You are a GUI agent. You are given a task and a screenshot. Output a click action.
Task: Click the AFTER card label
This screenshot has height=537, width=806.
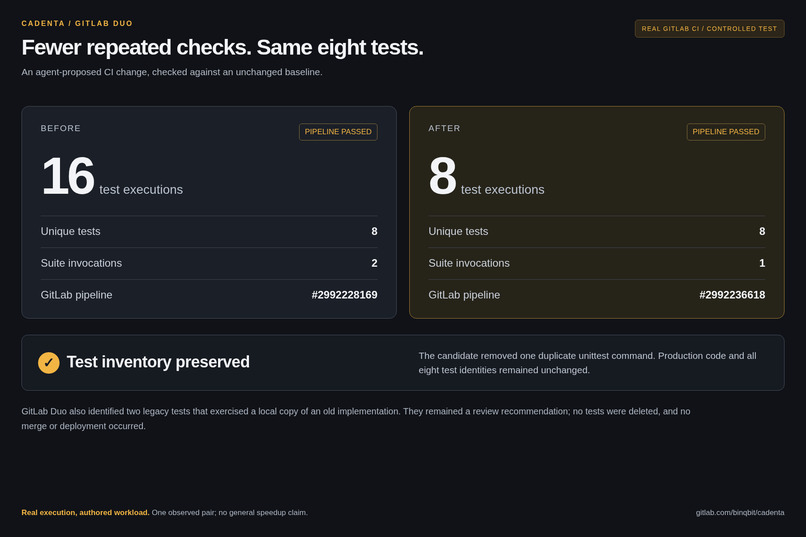pos(444,128)
